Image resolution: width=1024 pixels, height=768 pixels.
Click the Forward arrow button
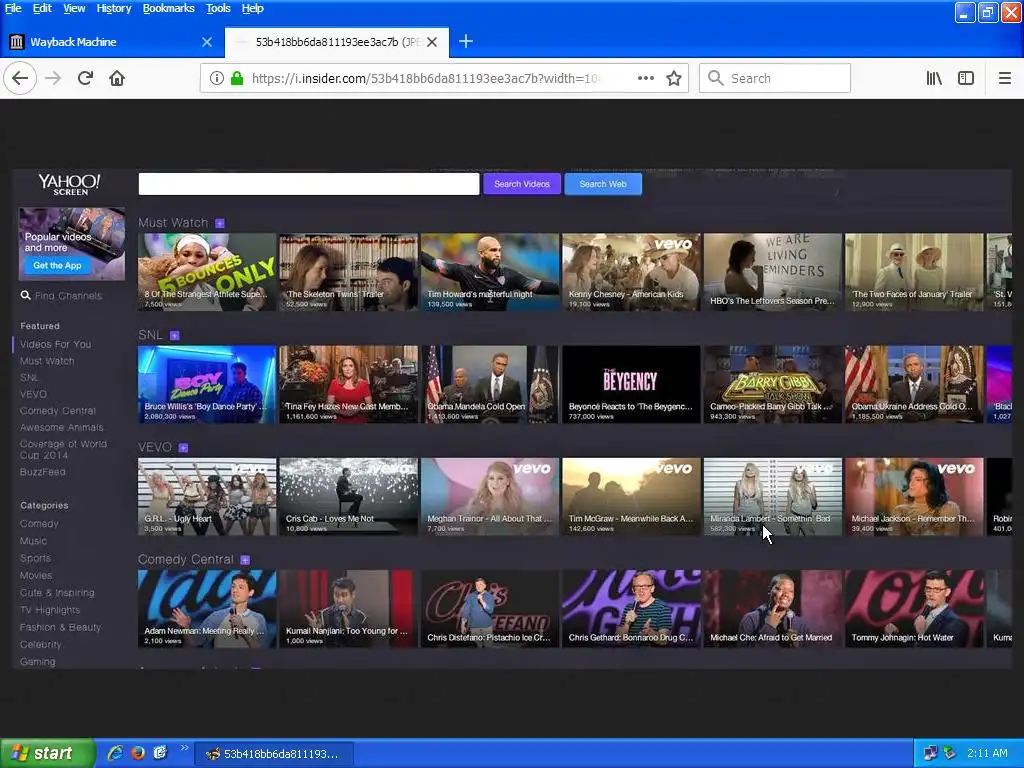click(53, 78)
